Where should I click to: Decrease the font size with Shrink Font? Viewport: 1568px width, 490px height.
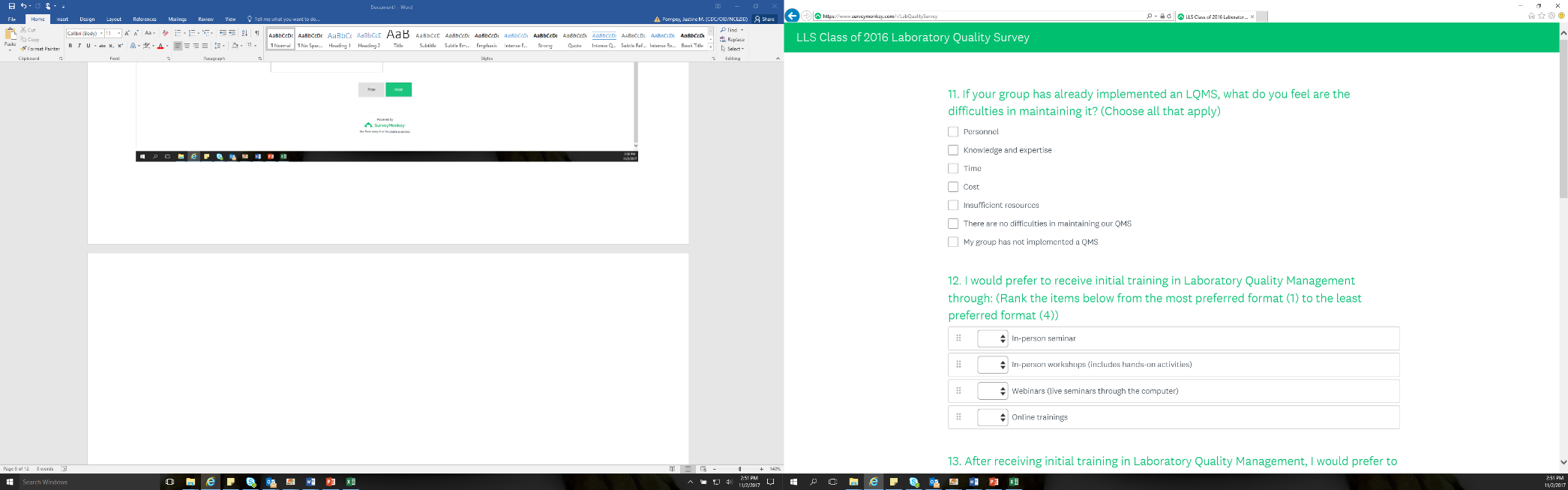[136, 33]
